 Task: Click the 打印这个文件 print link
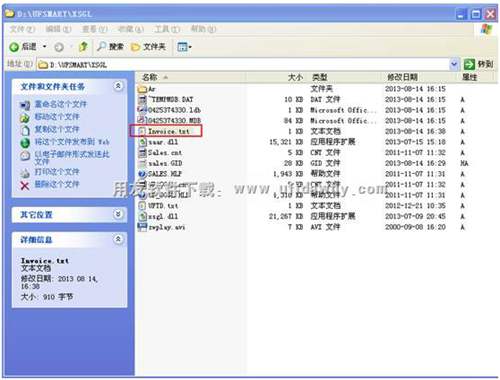pyautogui.click(x=57, y=172)
